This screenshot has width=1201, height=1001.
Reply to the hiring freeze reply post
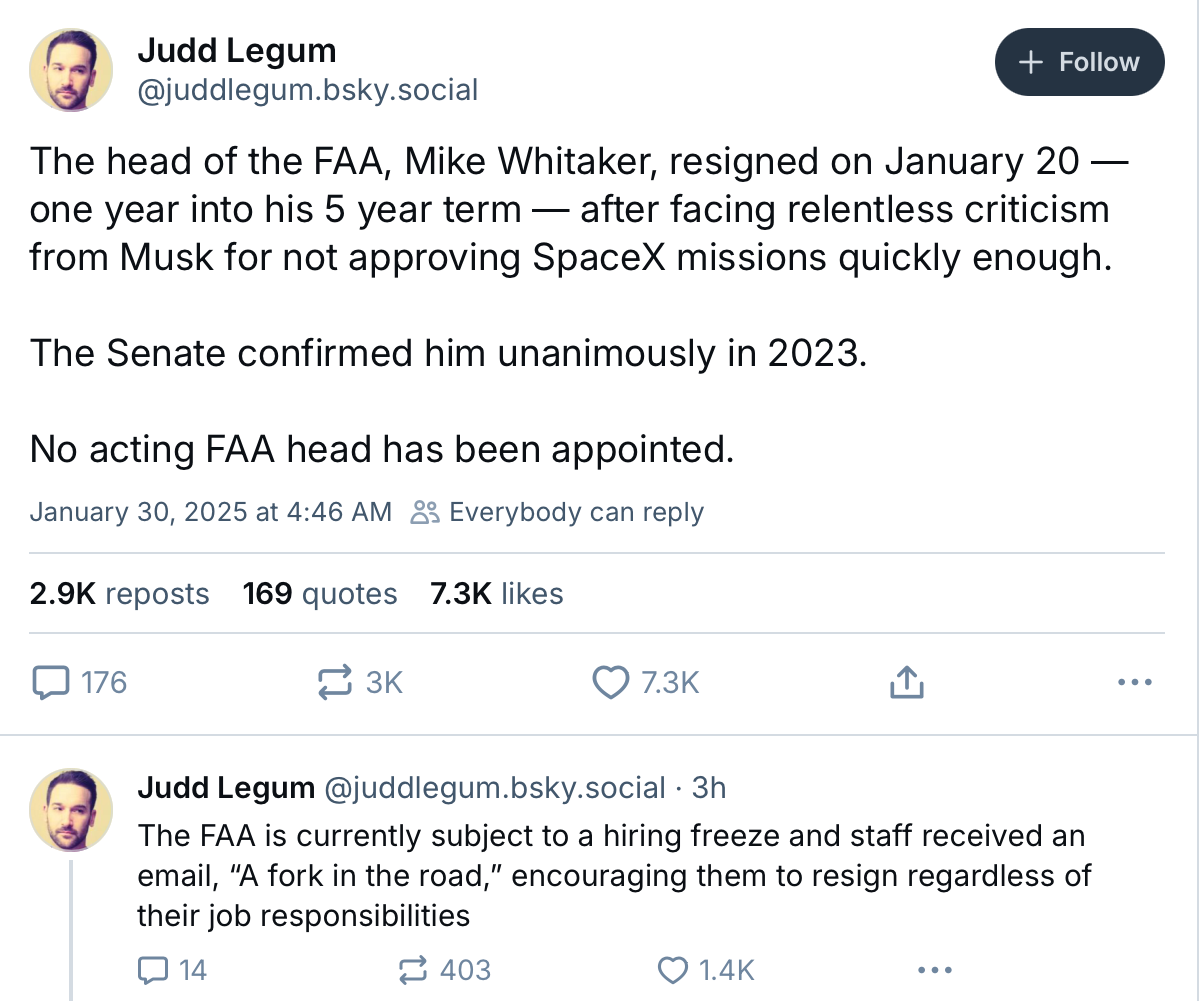pyautogui.click(x=153, y=969)
